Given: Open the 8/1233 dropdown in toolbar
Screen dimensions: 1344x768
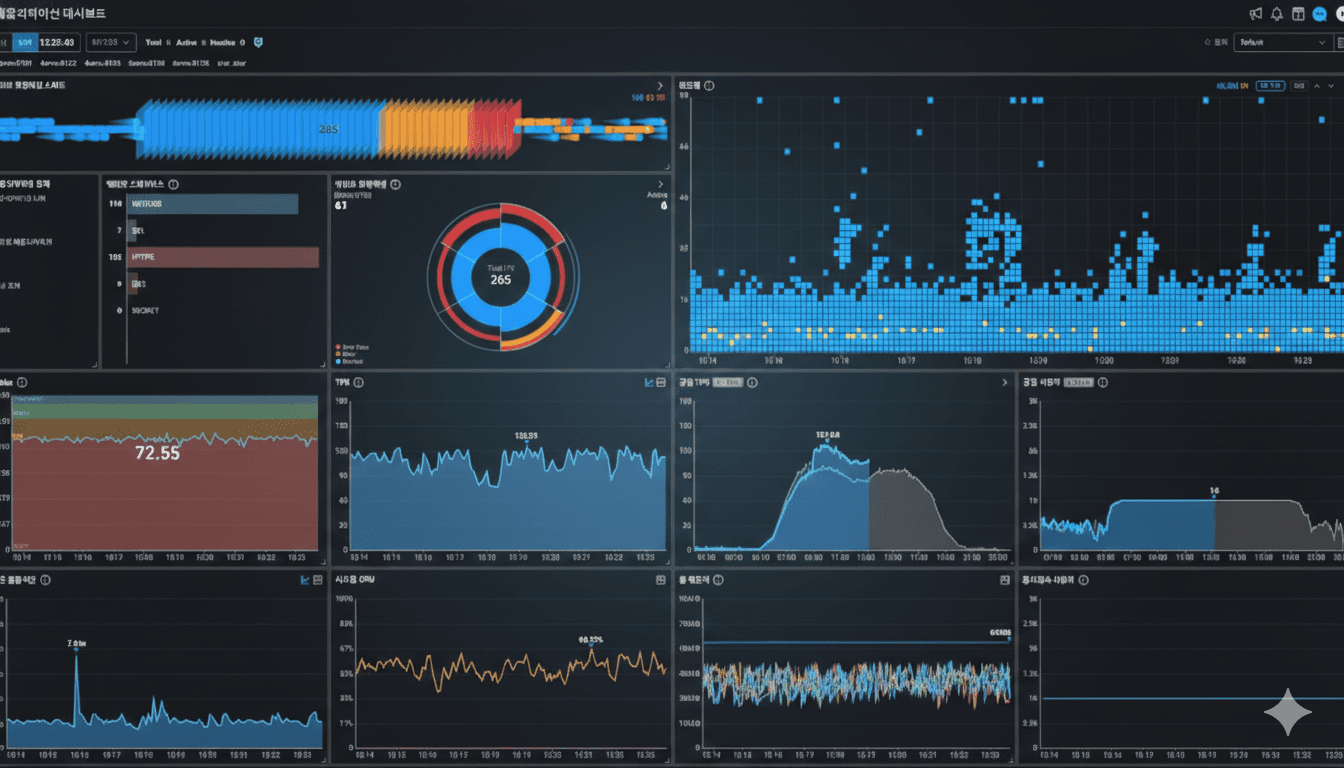Looking at the screenshot, I should tap(111, 42).
